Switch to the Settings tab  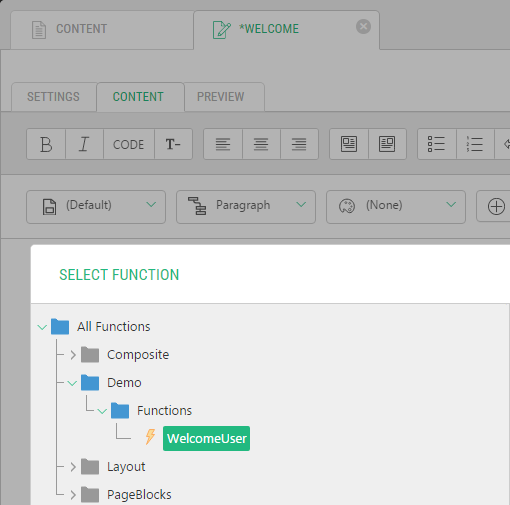(53, 97)
